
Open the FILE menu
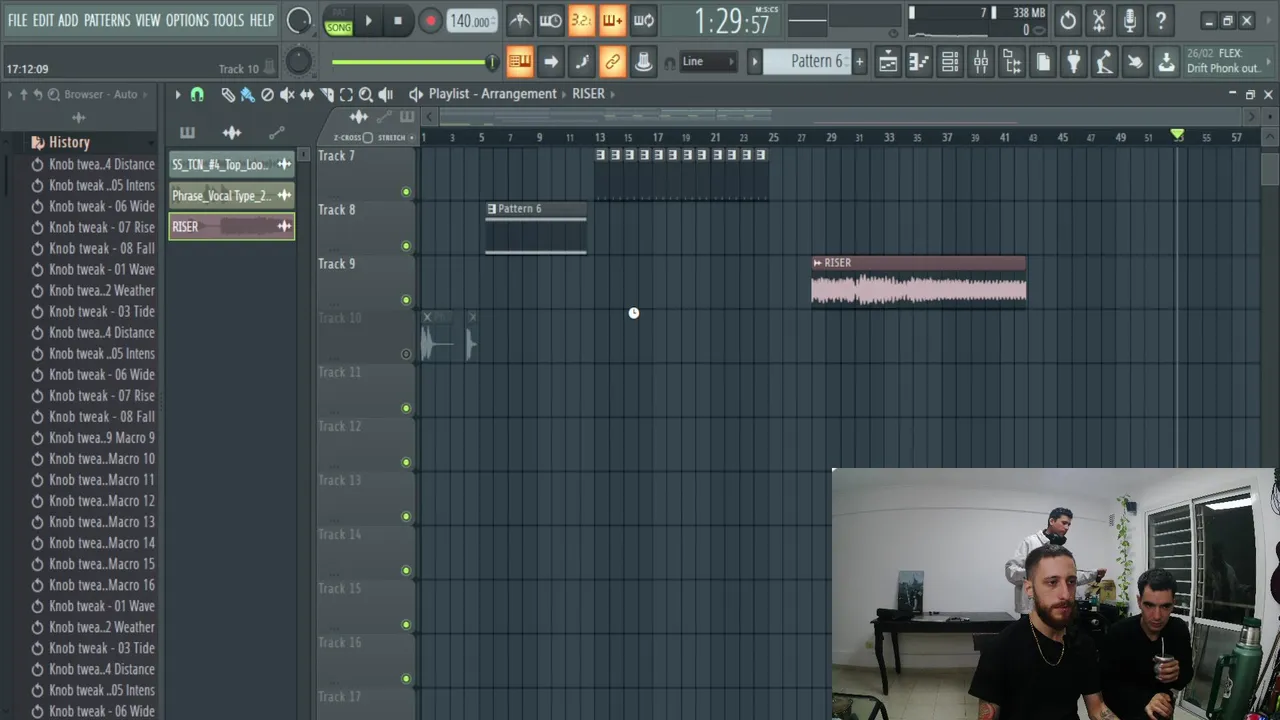(x=18, y=20)
